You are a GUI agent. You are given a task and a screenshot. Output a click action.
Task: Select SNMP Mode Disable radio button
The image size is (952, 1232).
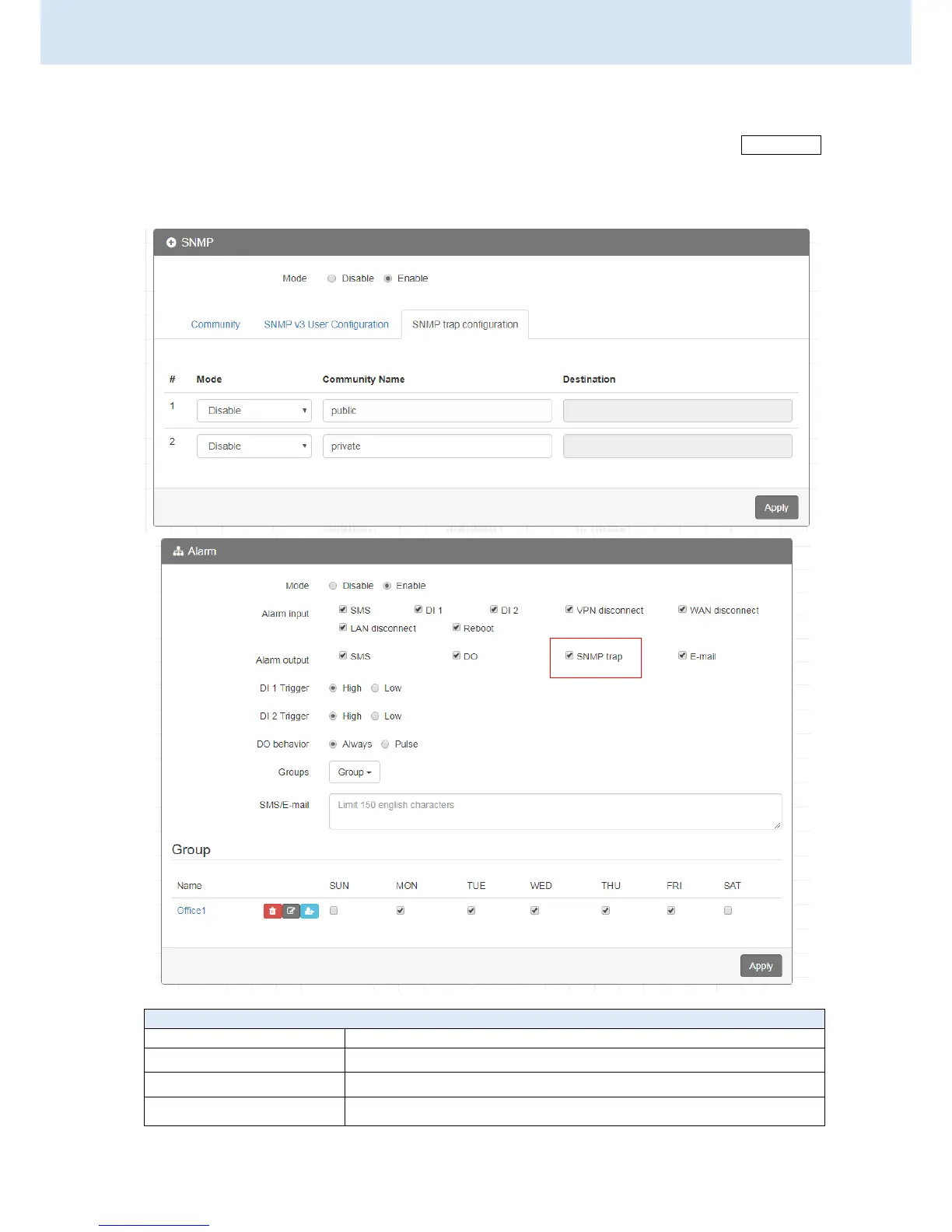[x=332, y=278]
